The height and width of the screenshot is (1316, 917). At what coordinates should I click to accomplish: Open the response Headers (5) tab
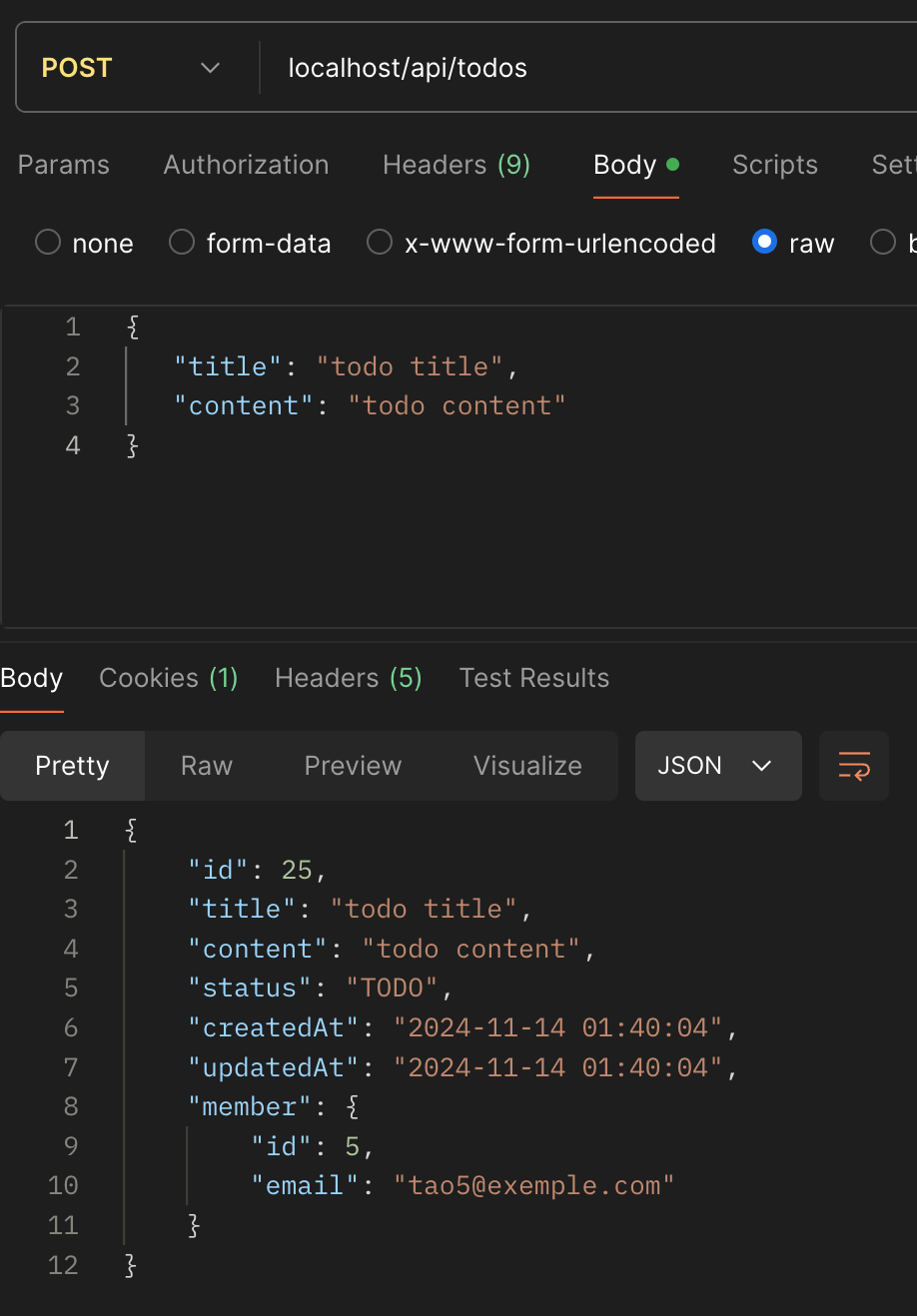click(x=349, y=678)
